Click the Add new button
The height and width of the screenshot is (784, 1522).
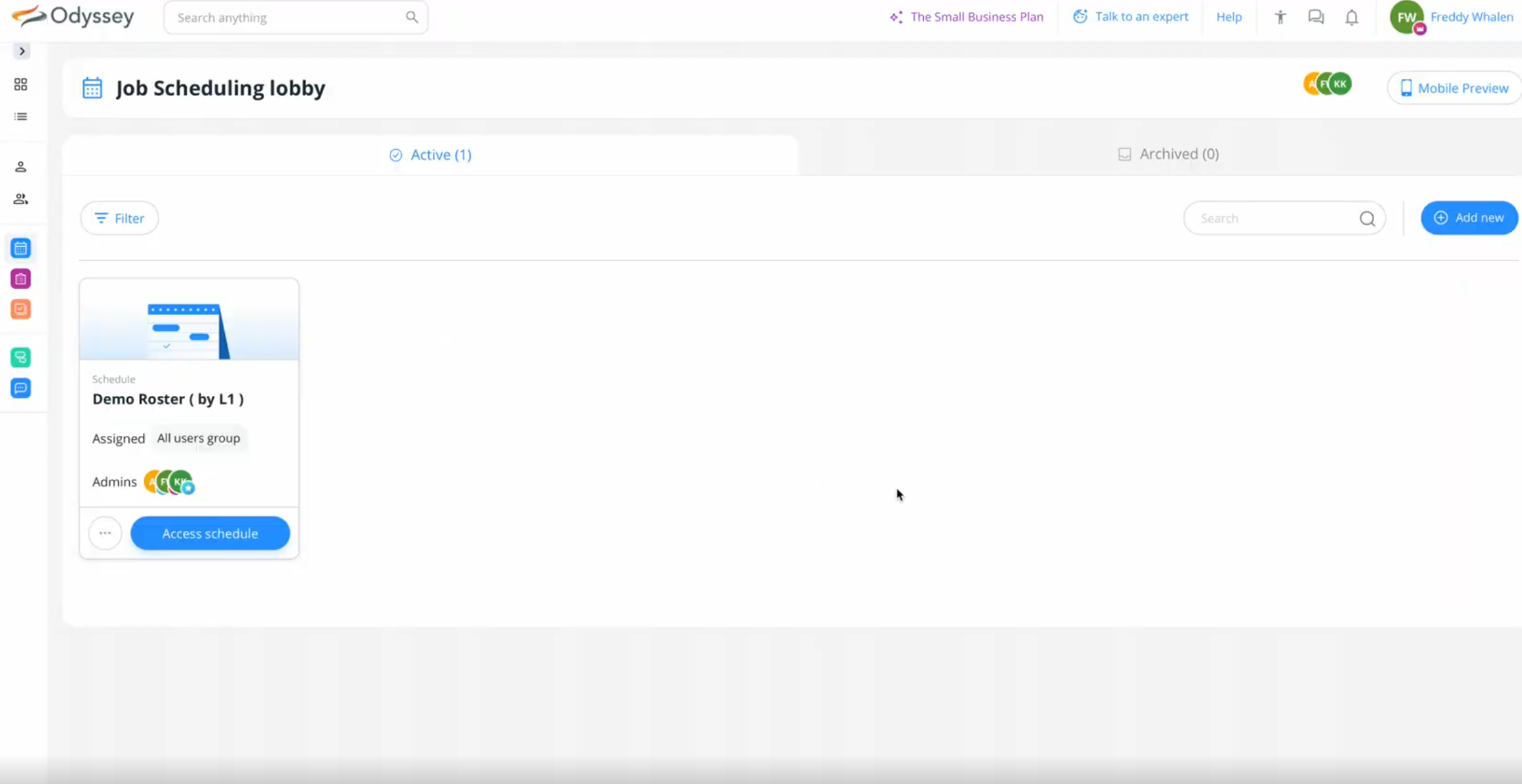click(1469, 218)
